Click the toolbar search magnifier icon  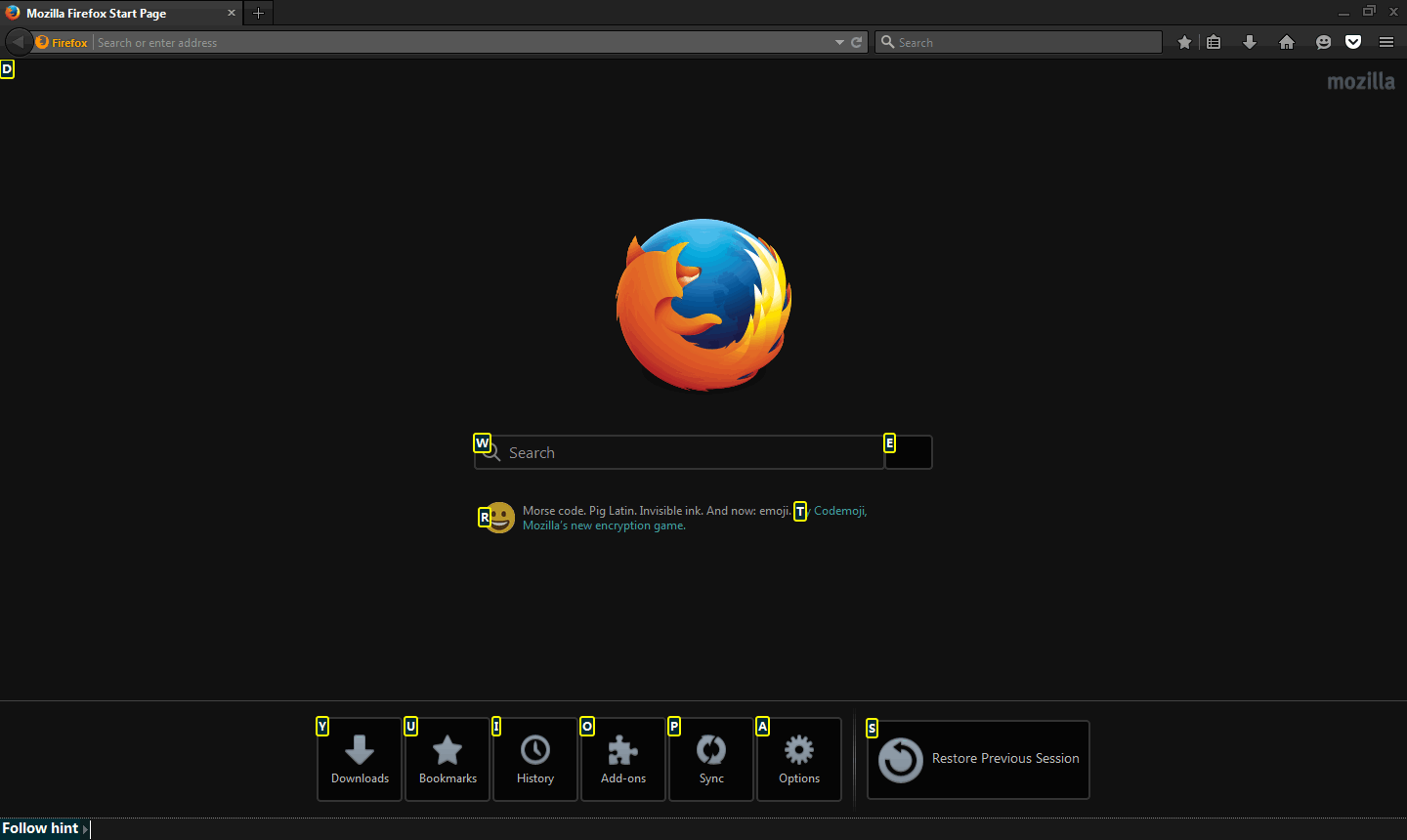click(887, 42)
